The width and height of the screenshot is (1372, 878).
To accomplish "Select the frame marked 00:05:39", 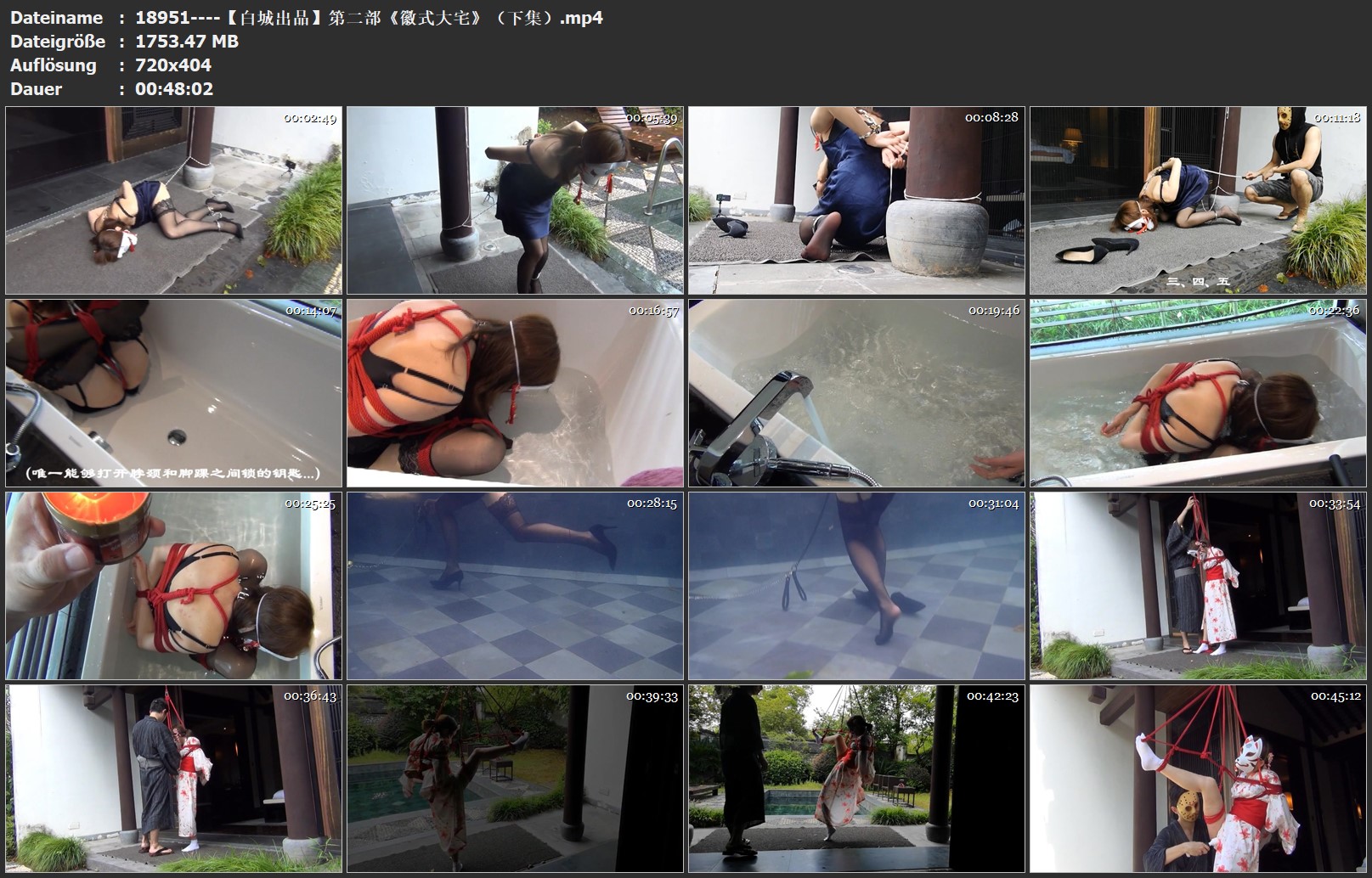I will coord(515,200).
